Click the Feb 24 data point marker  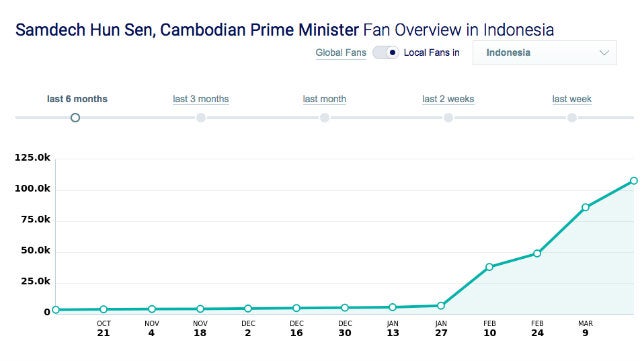point(537,253)
